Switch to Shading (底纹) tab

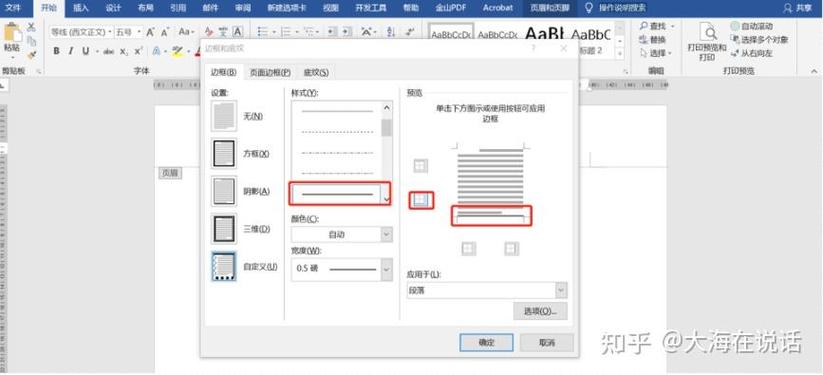pos(316,72)
